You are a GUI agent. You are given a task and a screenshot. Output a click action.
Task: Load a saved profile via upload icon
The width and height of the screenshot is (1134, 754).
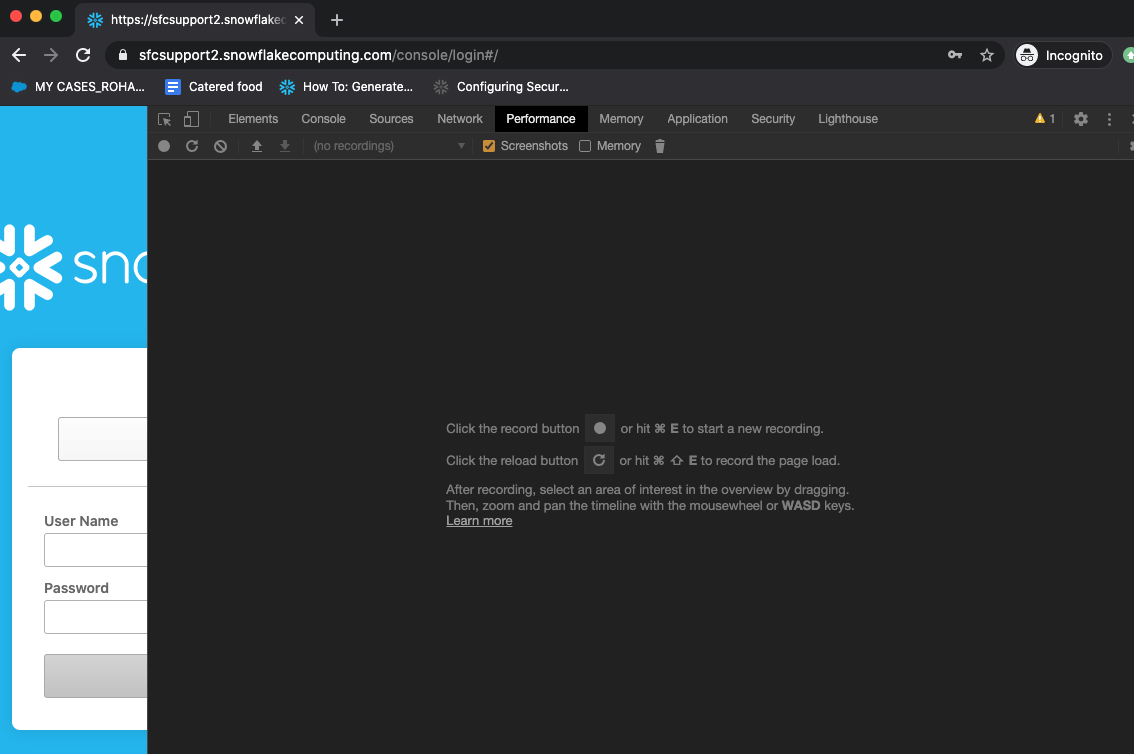pyautogui.click(x=256, y=145)
